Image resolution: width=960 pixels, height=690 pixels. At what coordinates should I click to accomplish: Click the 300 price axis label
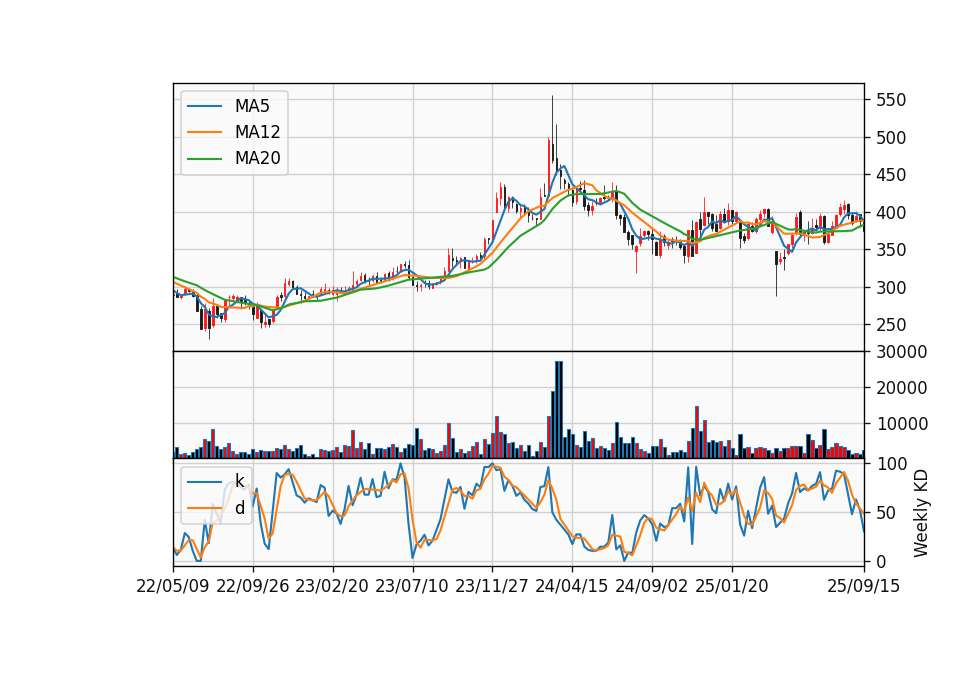pos(891,288)
